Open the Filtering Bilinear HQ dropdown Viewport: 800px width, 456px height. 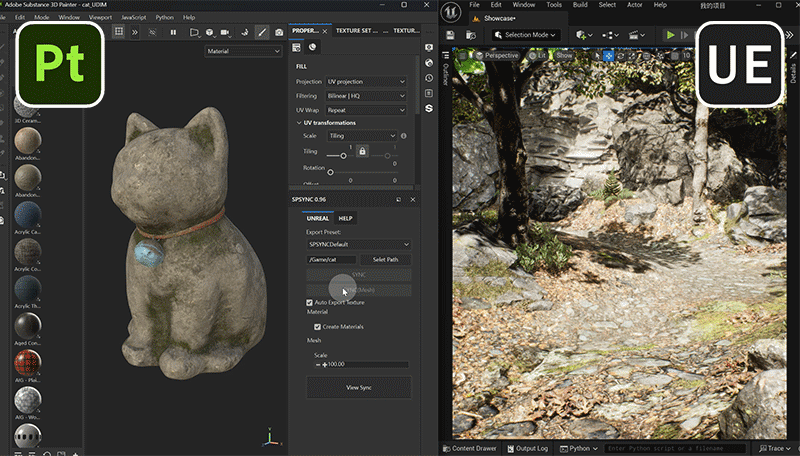(x=366, y=96)
